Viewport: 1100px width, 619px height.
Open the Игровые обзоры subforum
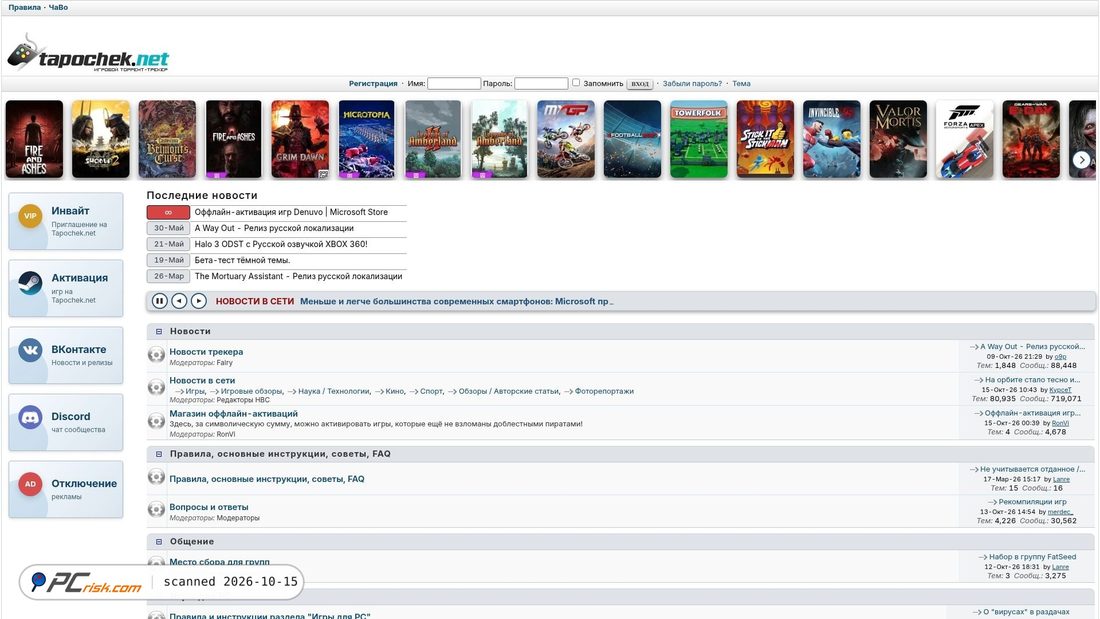coord(251,392)
